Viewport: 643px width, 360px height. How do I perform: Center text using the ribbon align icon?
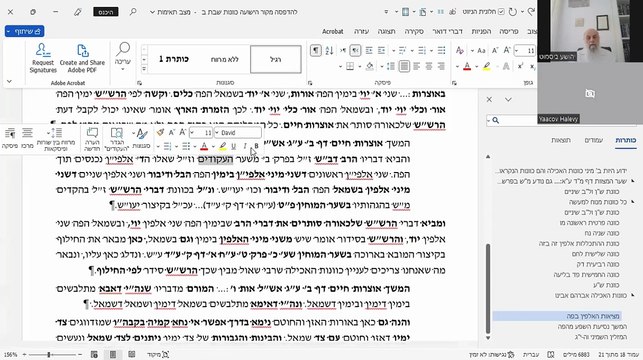point(429,66)
